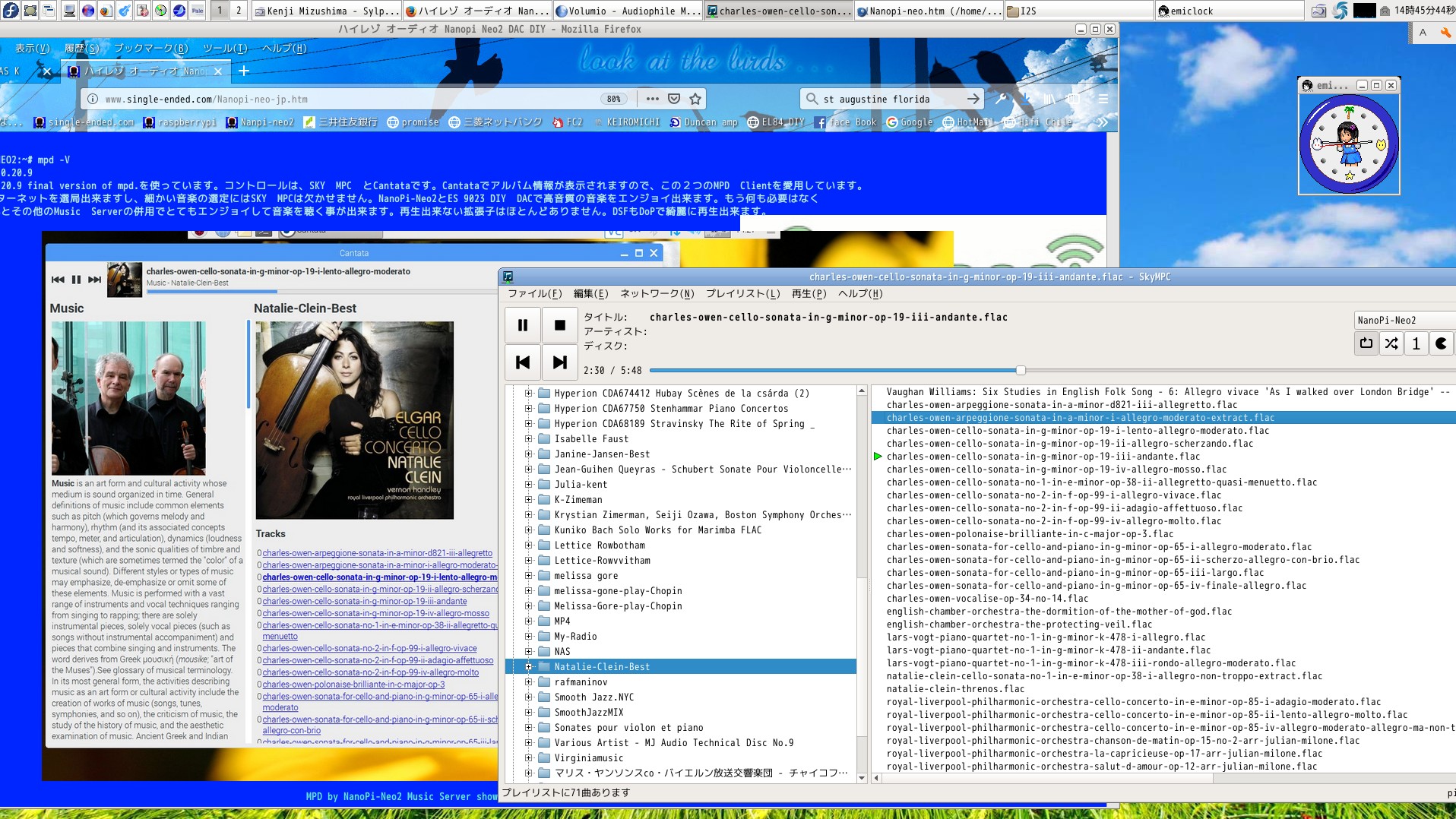The width and height of the screenshot is (1456, 819).
Task: Click the playback seek slider in SkyMPC
Action: pos(1018,370)
